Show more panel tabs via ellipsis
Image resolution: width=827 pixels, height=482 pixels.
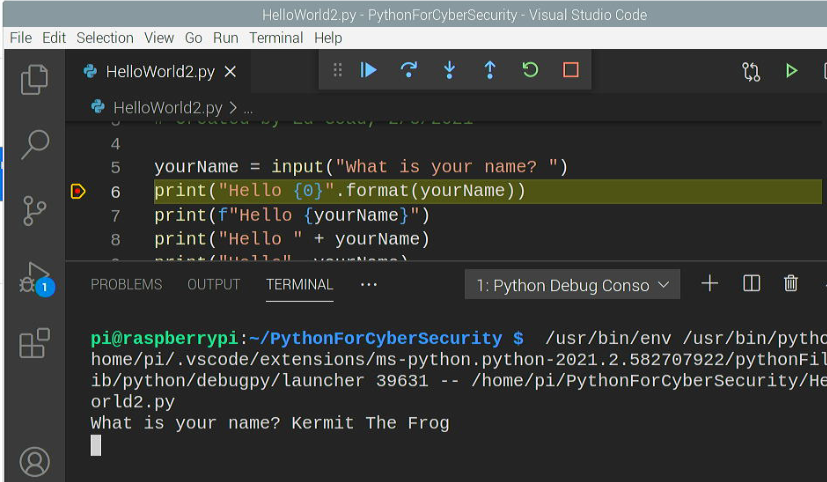[369, 285]
